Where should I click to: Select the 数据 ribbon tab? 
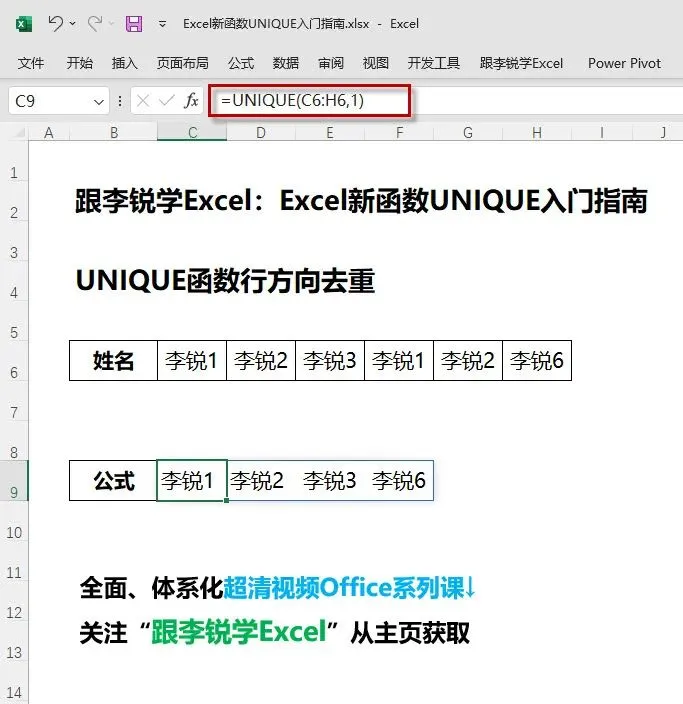[286, 63]
